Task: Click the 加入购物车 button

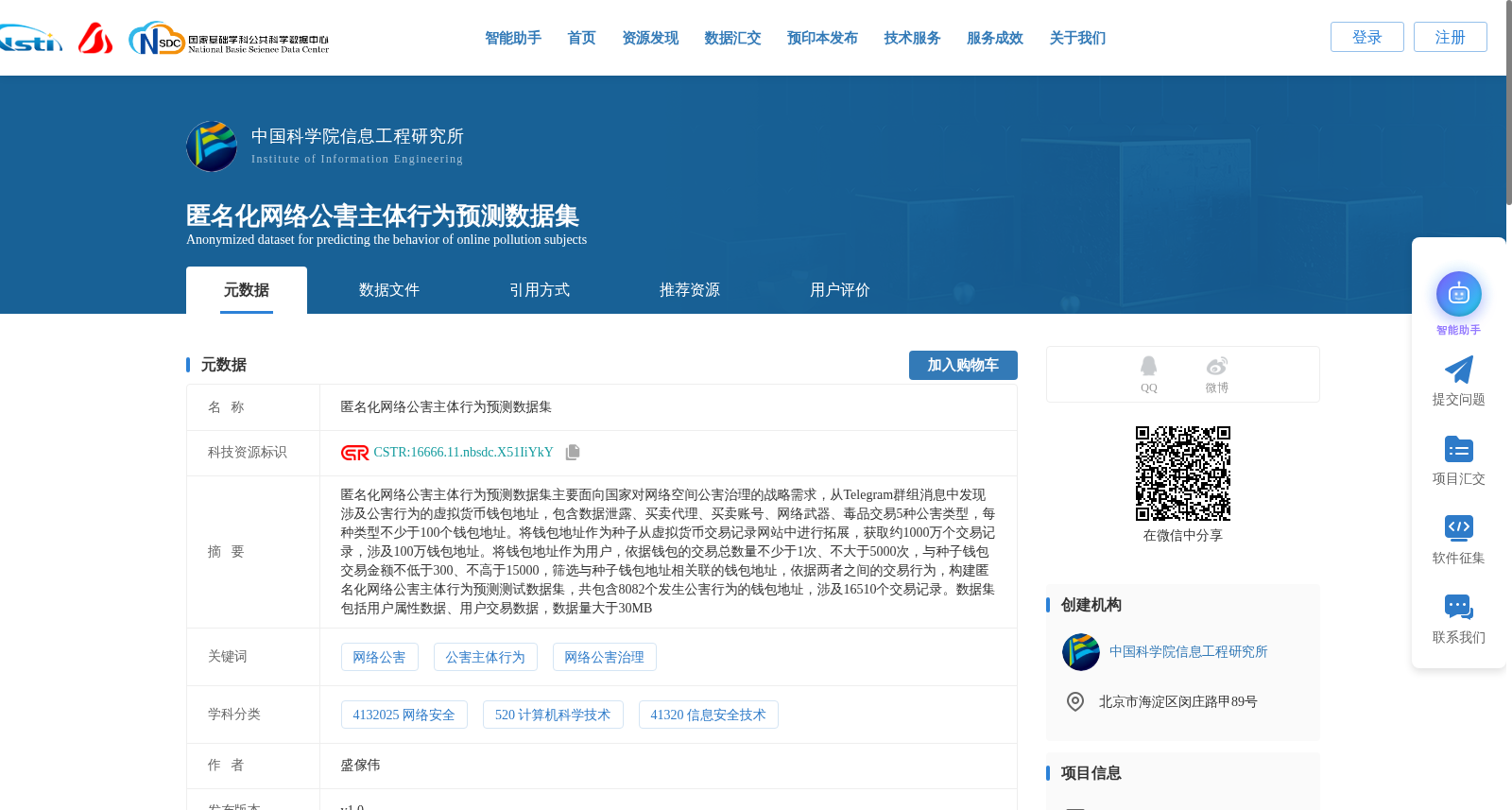Action: pos(963,365)
